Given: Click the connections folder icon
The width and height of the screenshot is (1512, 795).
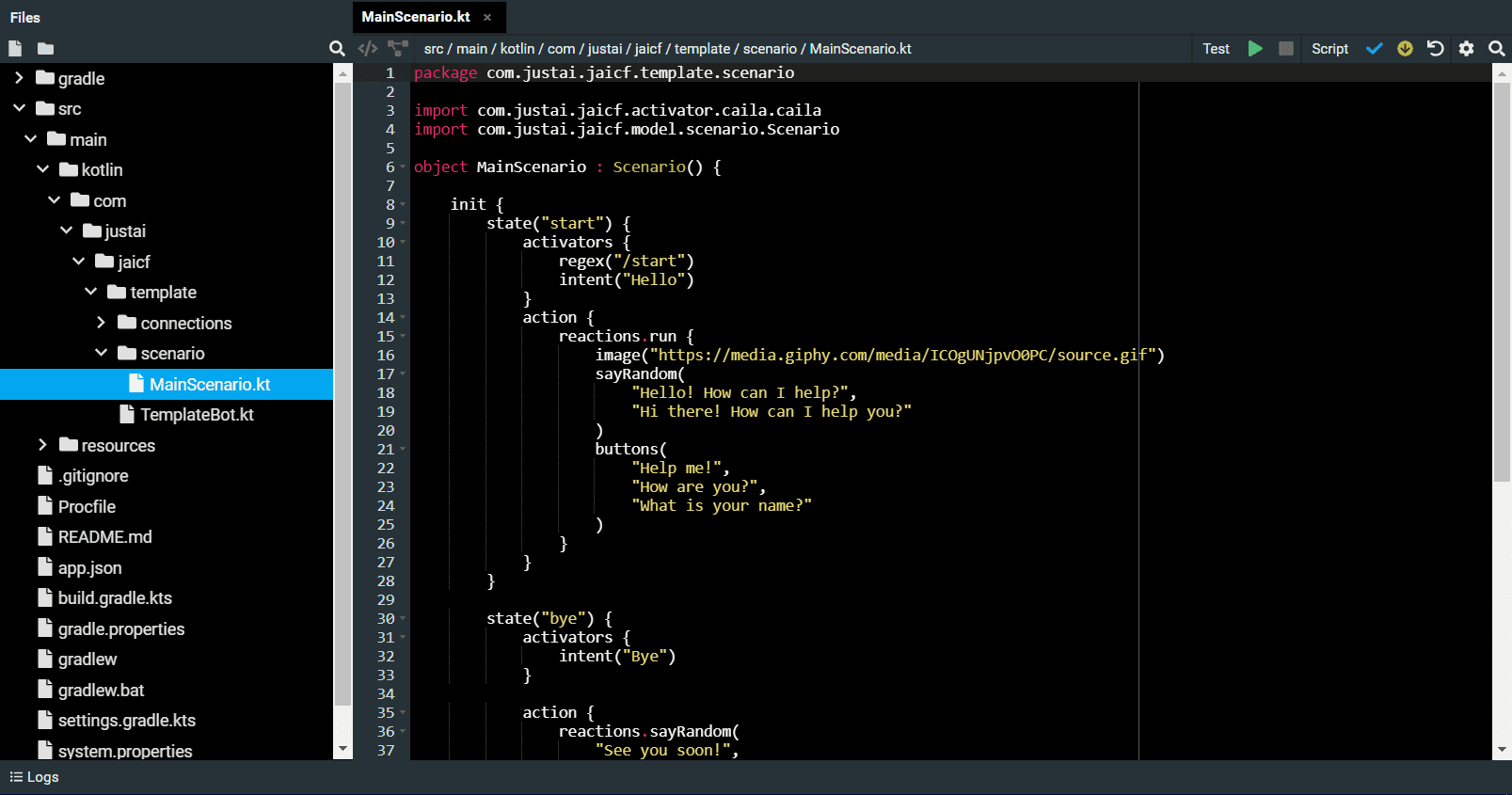Looking at the screenshot, I should pos(127,323).
